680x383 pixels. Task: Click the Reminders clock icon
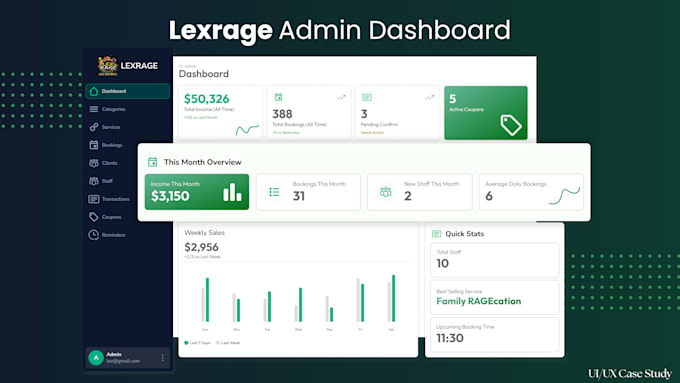click(x=94, y=235)
